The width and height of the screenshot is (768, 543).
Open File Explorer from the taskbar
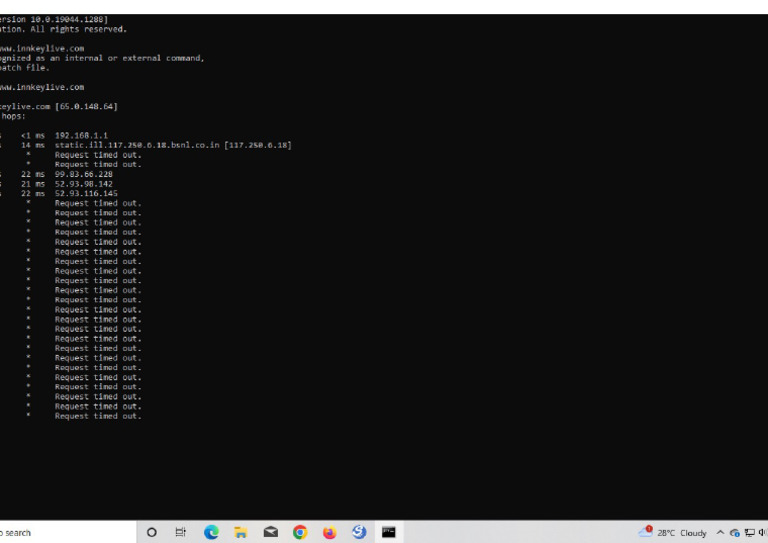(x=240, y=532)
